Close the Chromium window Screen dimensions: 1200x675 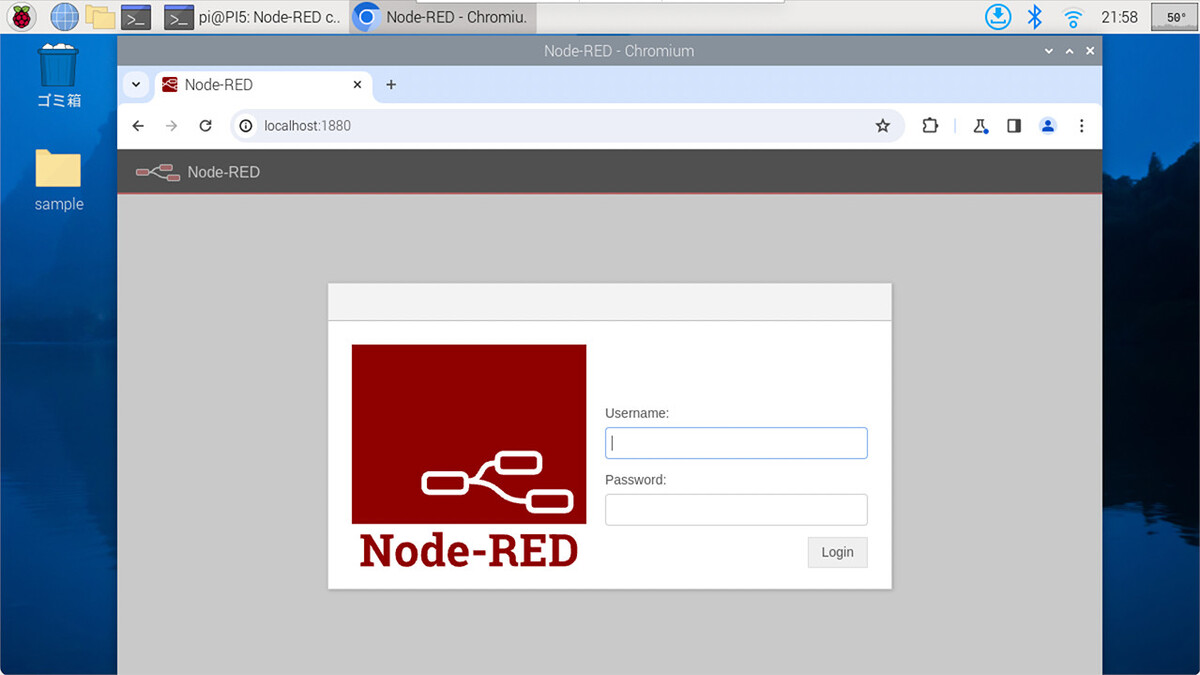[1090, 51]
